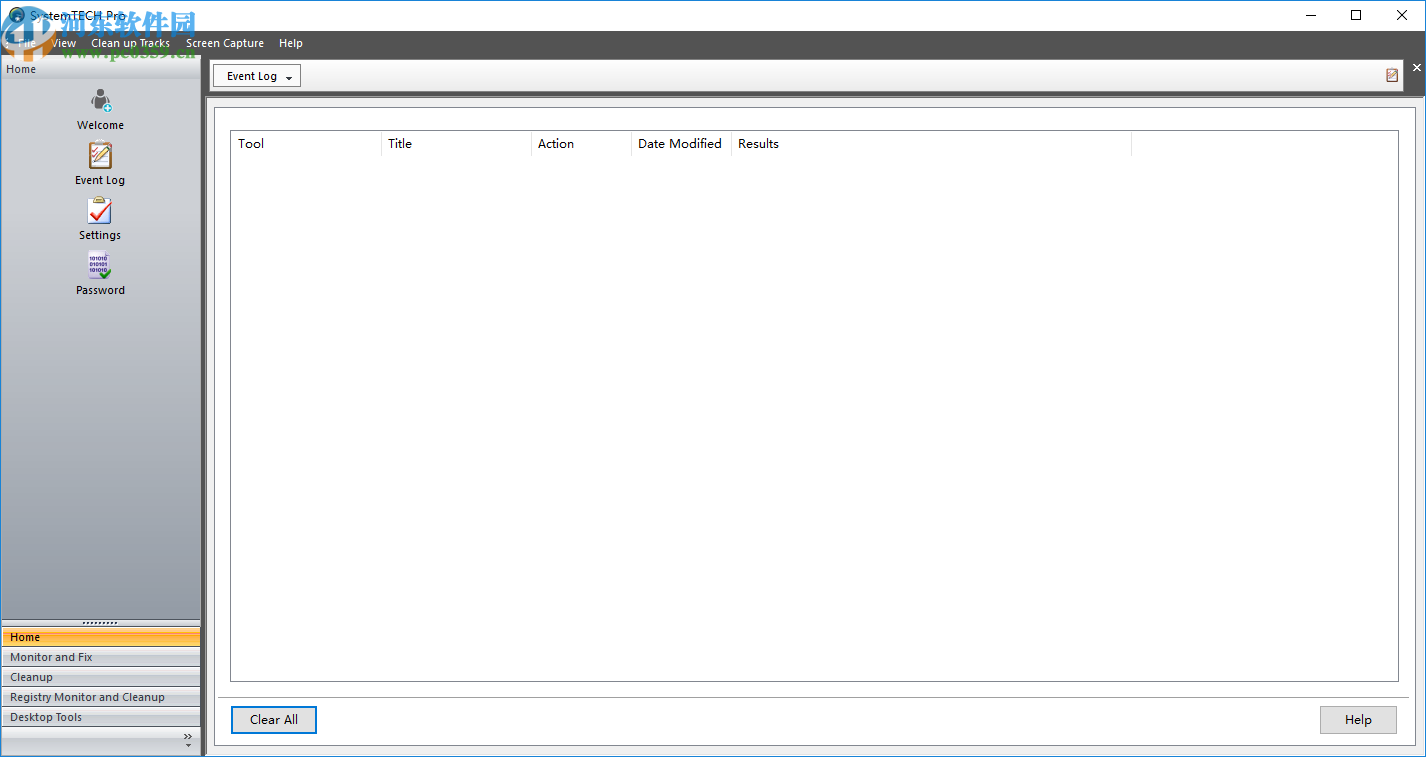Click the dotted splitter to resize panes

(x=100, y=621)
